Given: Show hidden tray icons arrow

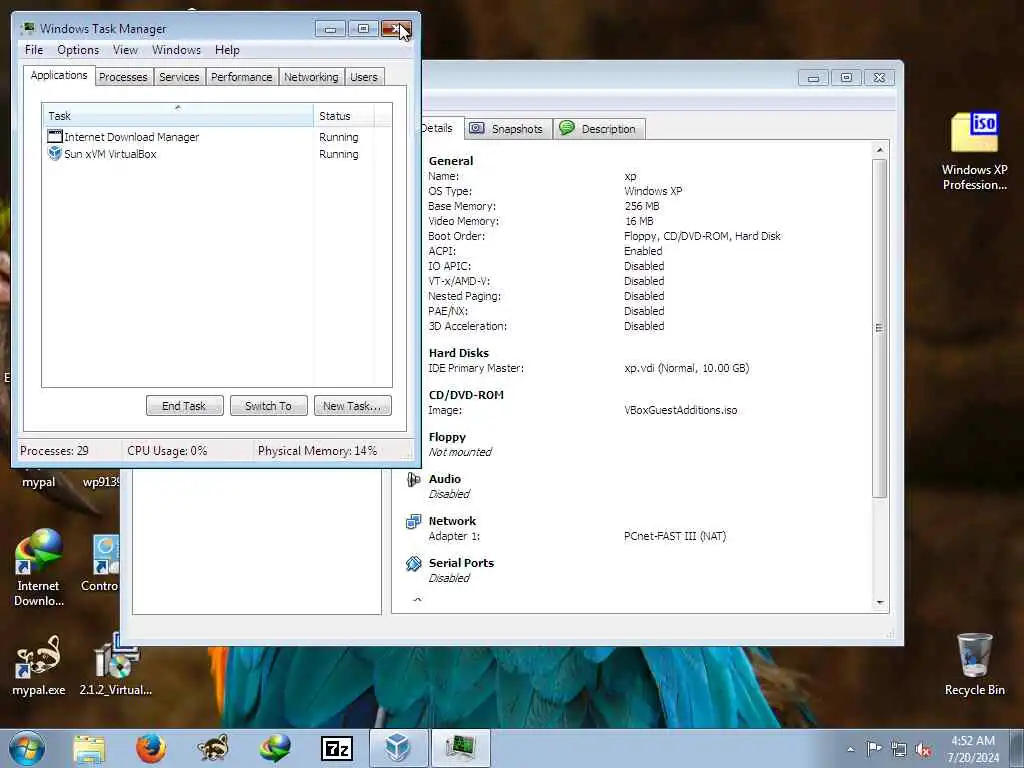Looking at the screenshot, I should point(850,749).
